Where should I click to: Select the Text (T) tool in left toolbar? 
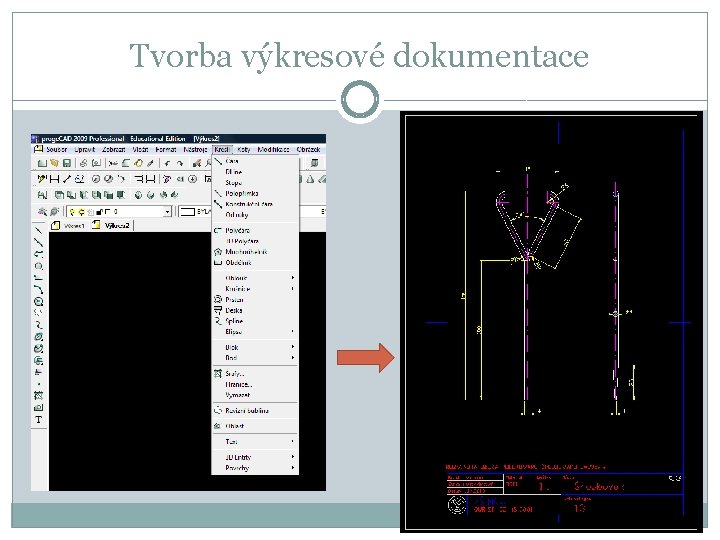click(x=39, y=419)
